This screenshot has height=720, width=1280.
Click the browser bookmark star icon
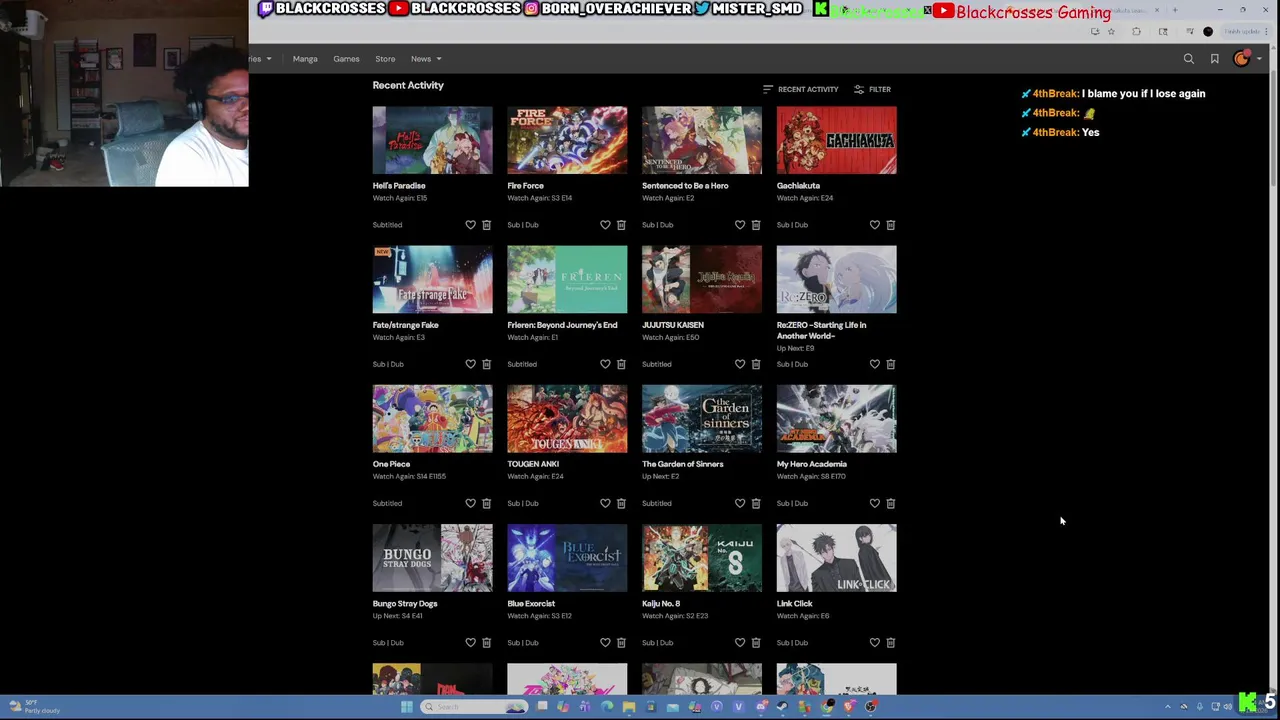point(1111,32)
